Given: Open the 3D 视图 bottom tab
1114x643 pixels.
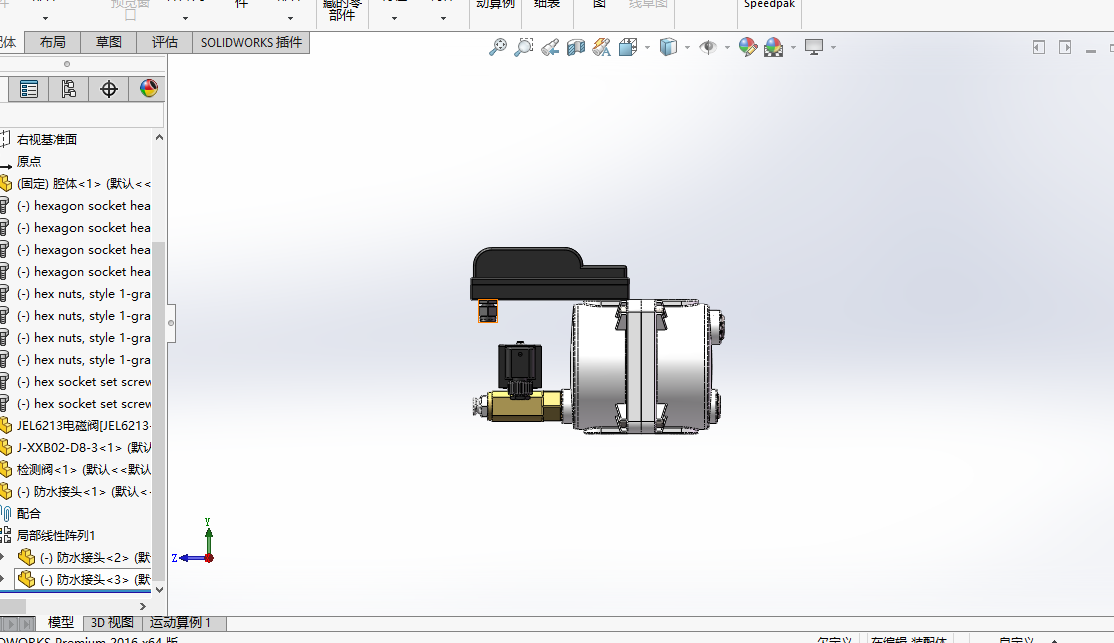Looking at the screenshot, I should (x=111, y=623).
